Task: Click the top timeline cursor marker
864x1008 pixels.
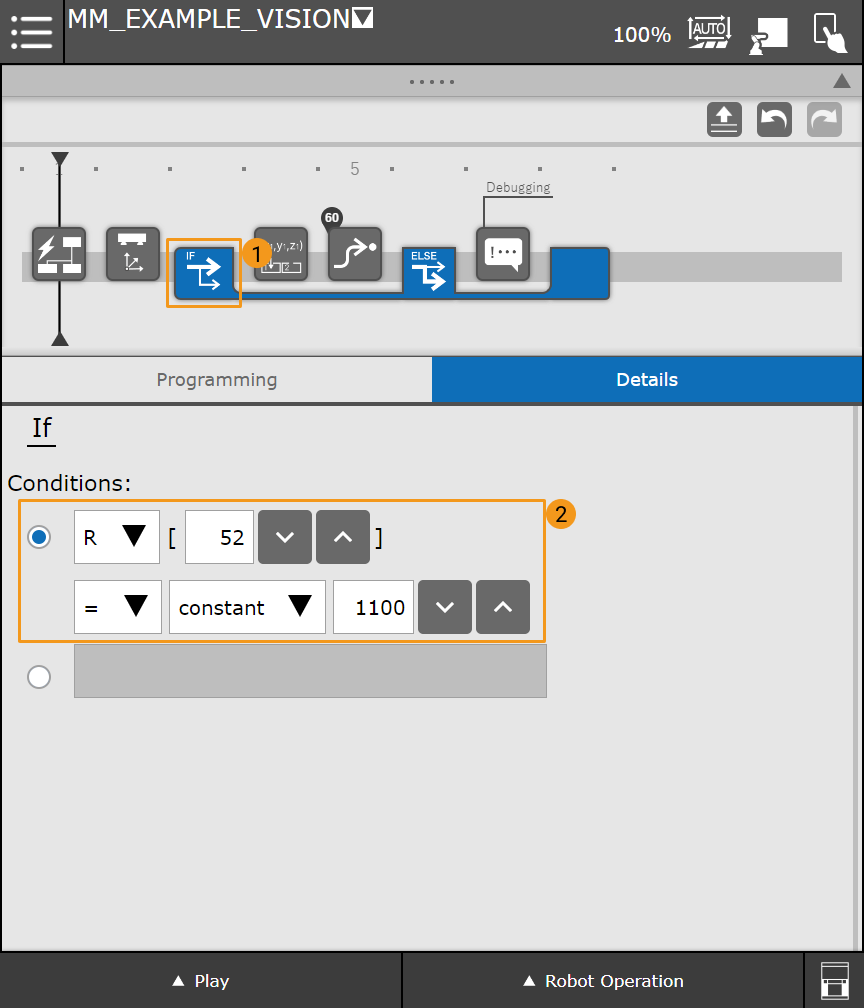Action: 60,159
